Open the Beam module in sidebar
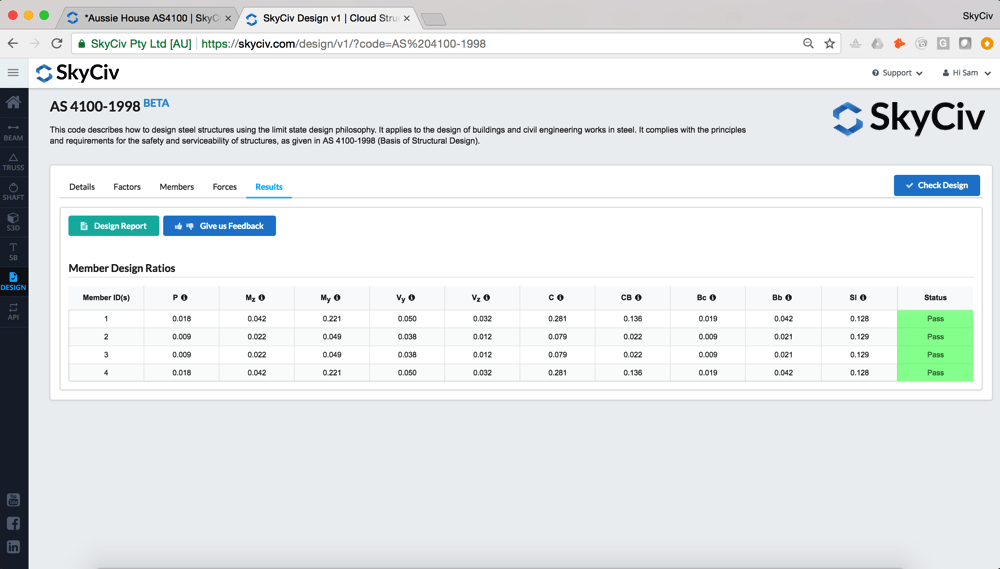The width and height of the screenshot is (1000, 569). [14, 131]
